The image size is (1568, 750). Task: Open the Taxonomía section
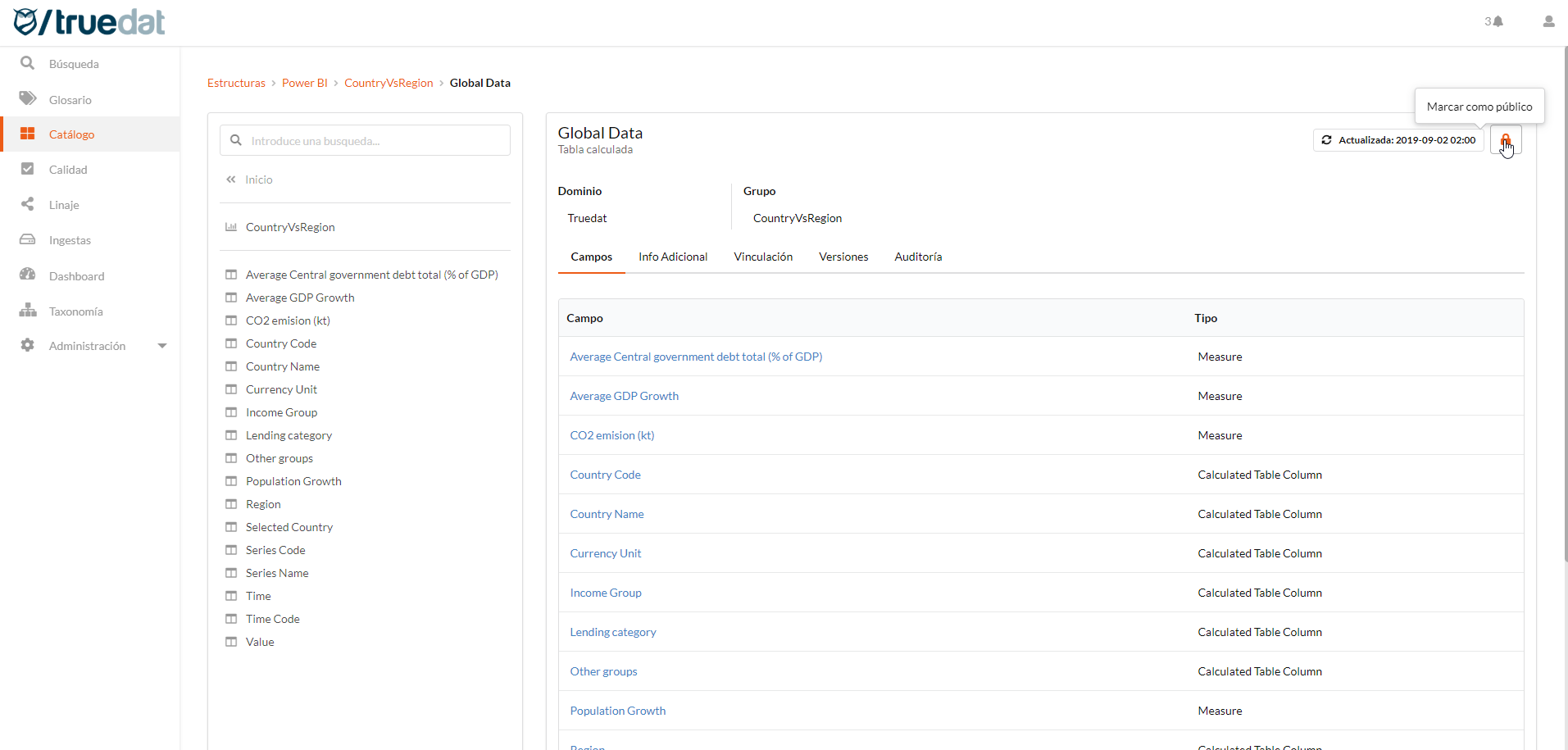click(75, 311)
